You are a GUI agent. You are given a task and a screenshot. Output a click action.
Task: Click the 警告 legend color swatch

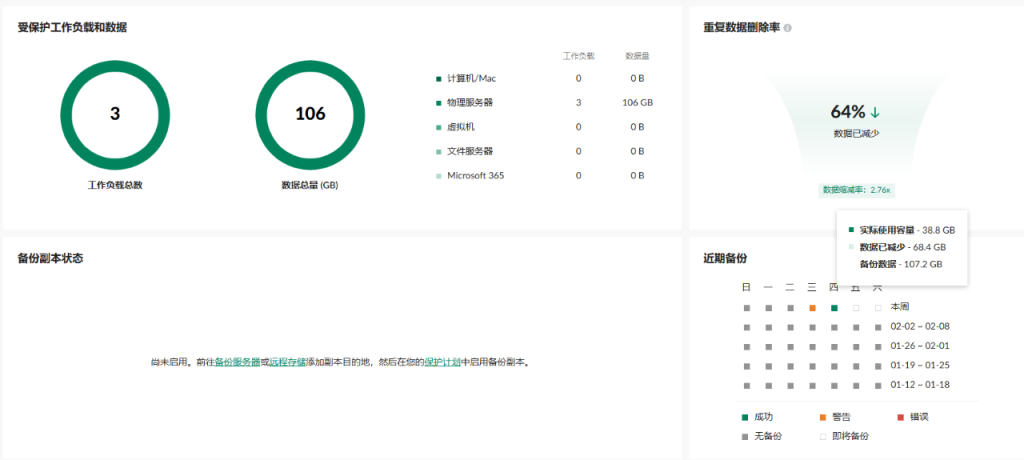[823, 417]
